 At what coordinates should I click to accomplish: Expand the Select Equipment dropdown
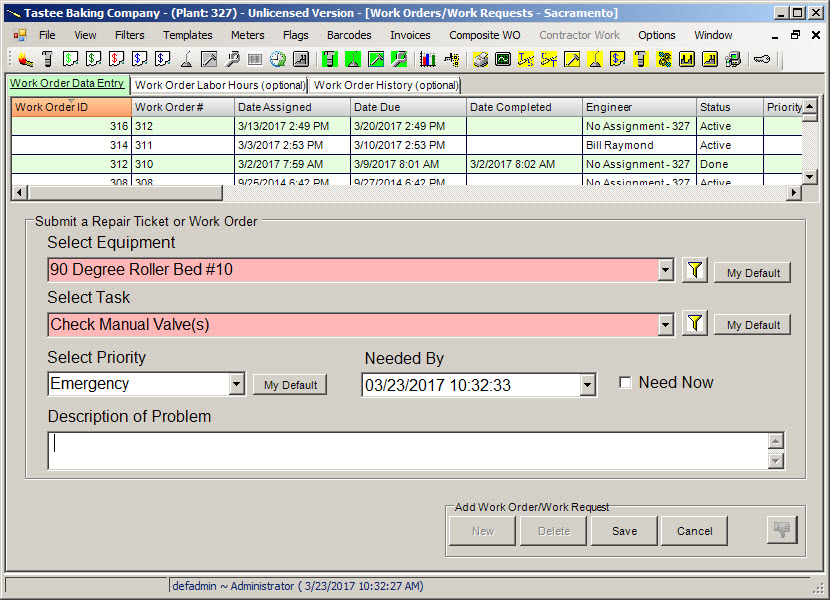tap(665, 270)
